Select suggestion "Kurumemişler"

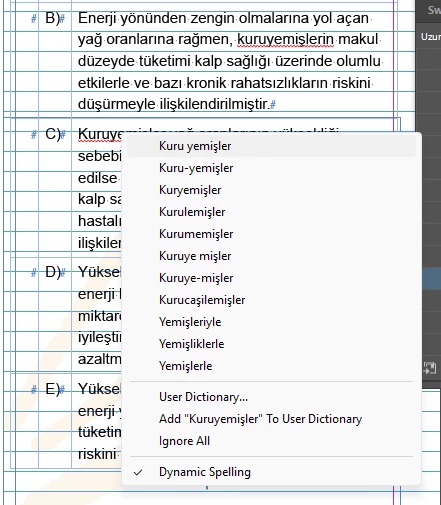271,234
